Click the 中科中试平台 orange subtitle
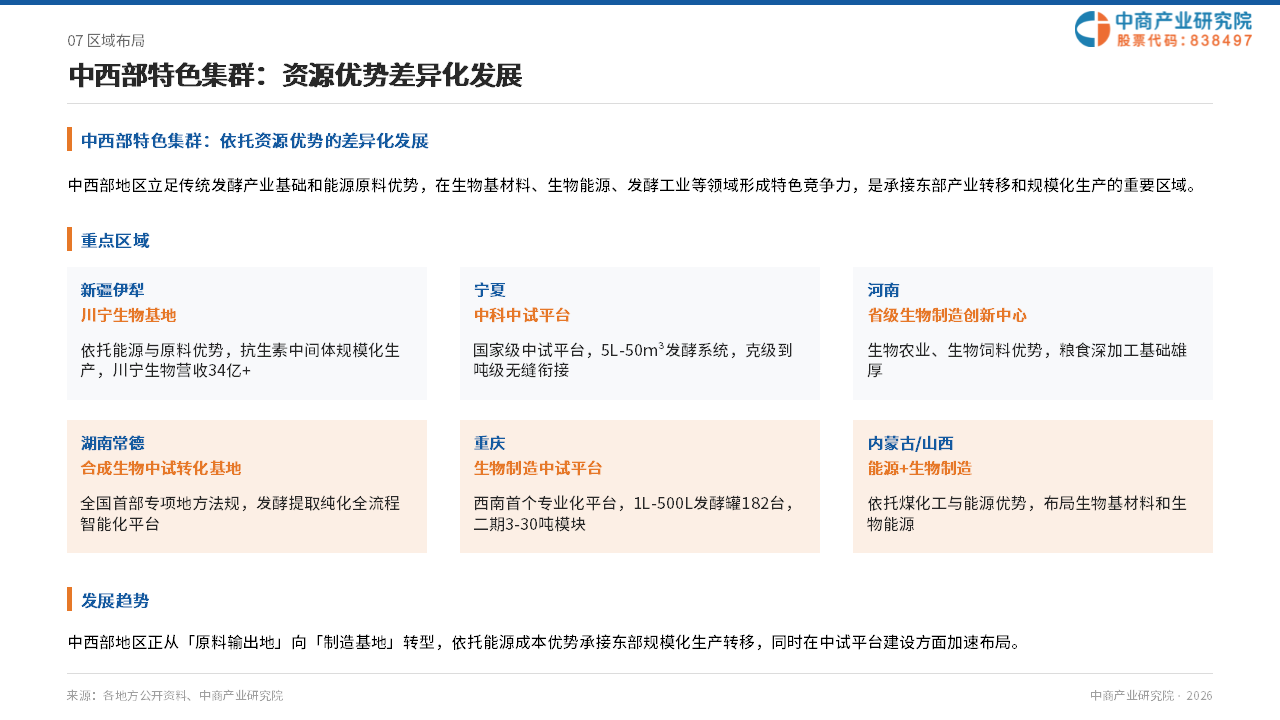The height and width of the screenshot is (720, 1280). (522, 315)
